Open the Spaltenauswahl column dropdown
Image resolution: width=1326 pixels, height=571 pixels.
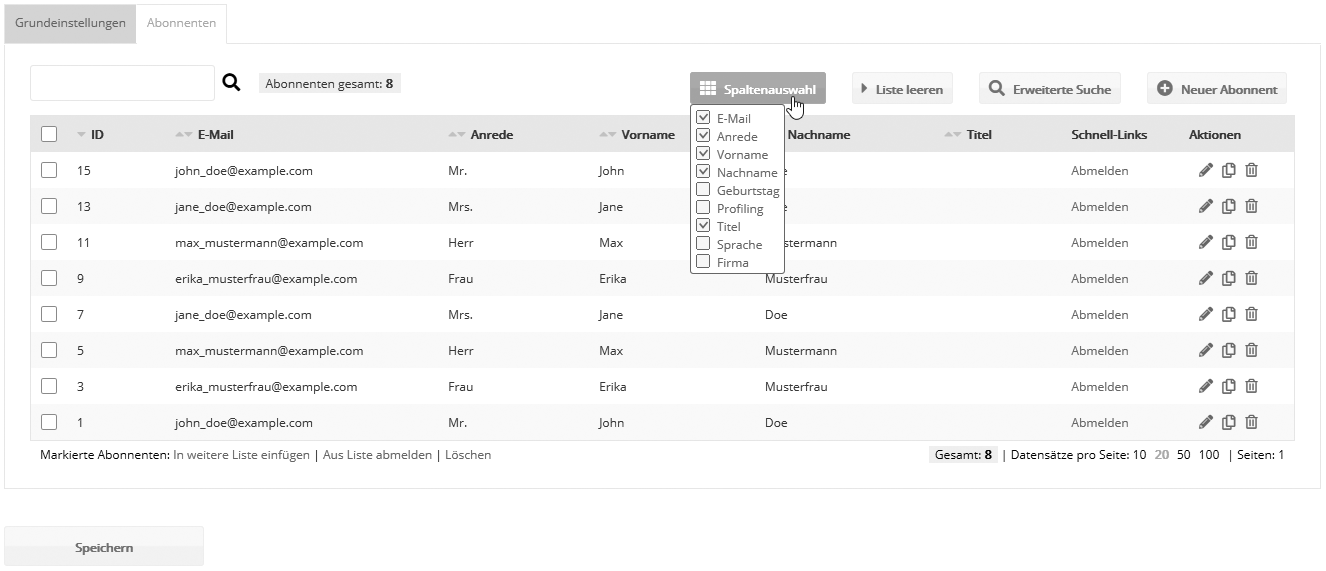pos(758,89)
